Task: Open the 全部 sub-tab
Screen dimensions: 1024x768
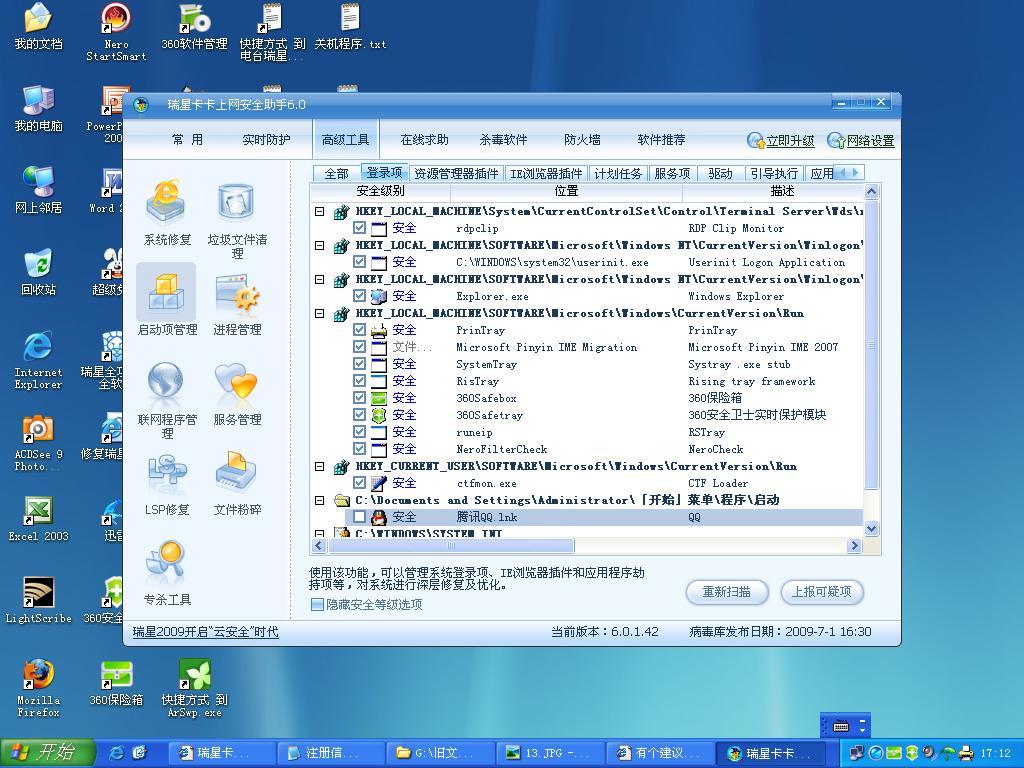Action: pyautogui.click(x=336, y=173)
